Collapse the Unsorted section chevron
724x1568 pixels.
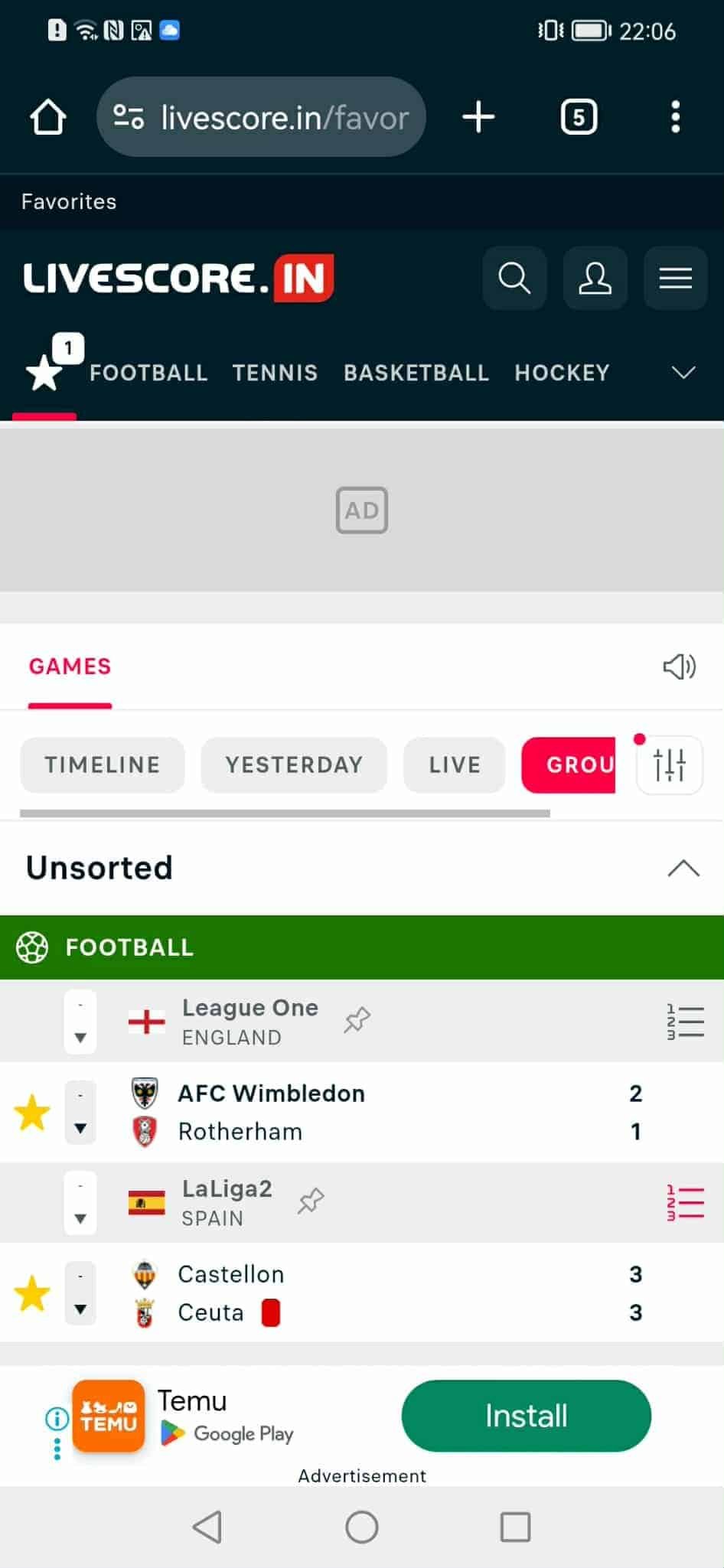click(683, 868)
